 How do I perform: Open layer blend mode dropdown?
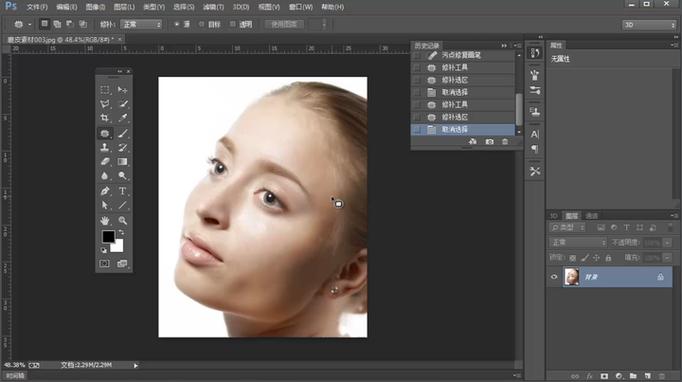(577, 242)
